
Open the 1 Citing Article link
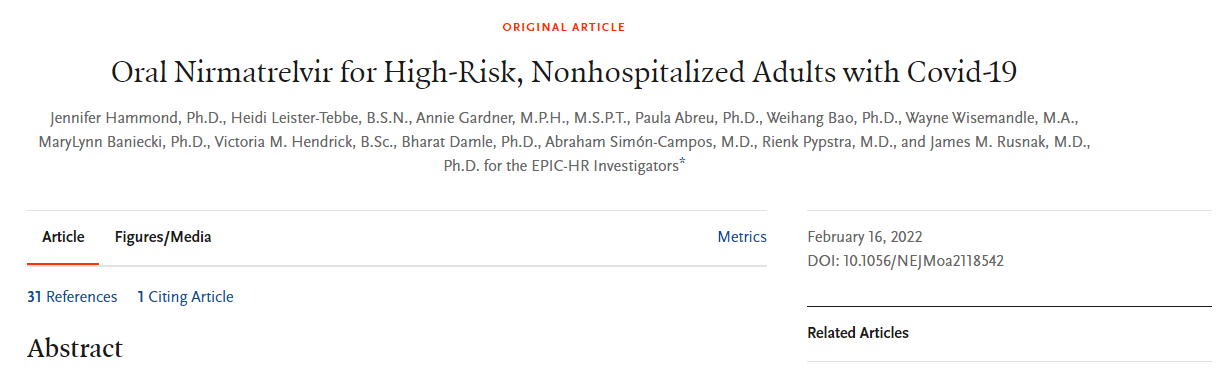185,297
